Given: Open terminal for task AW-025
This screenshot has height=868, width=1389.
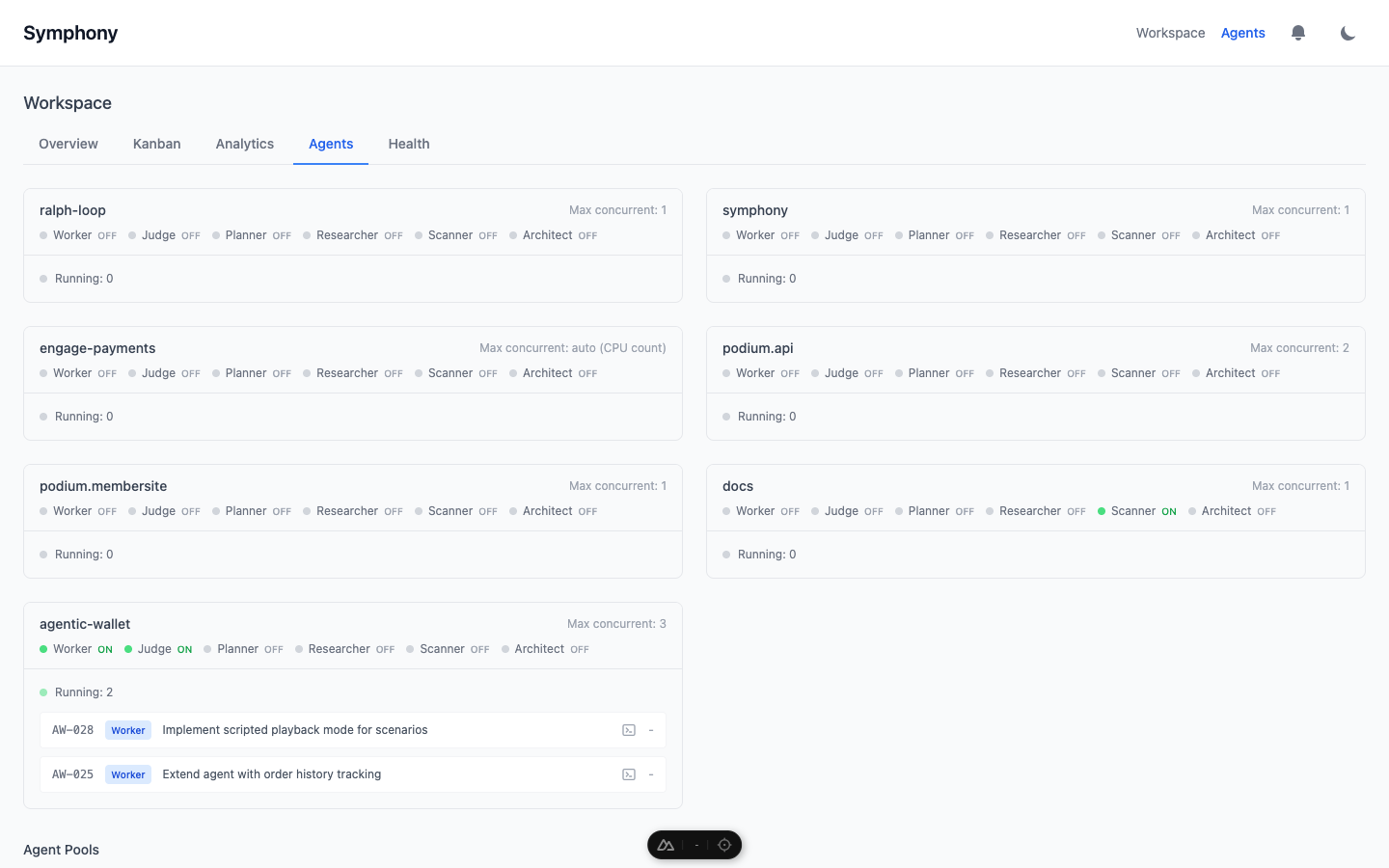Looking at the screenshot, I should coord(629,774).
